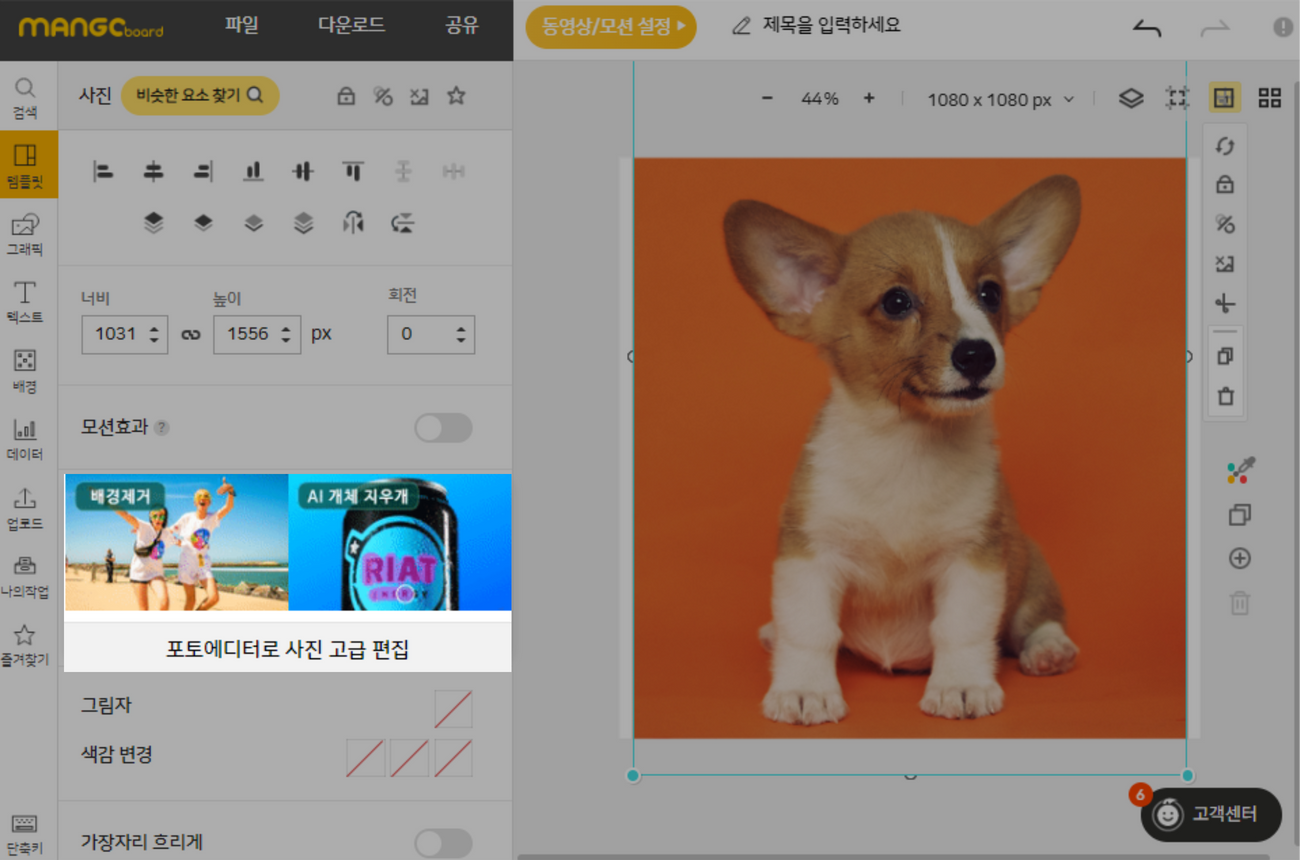Click the 그림자 shadow swatch
1300x860 pixels.
point(453,708)
